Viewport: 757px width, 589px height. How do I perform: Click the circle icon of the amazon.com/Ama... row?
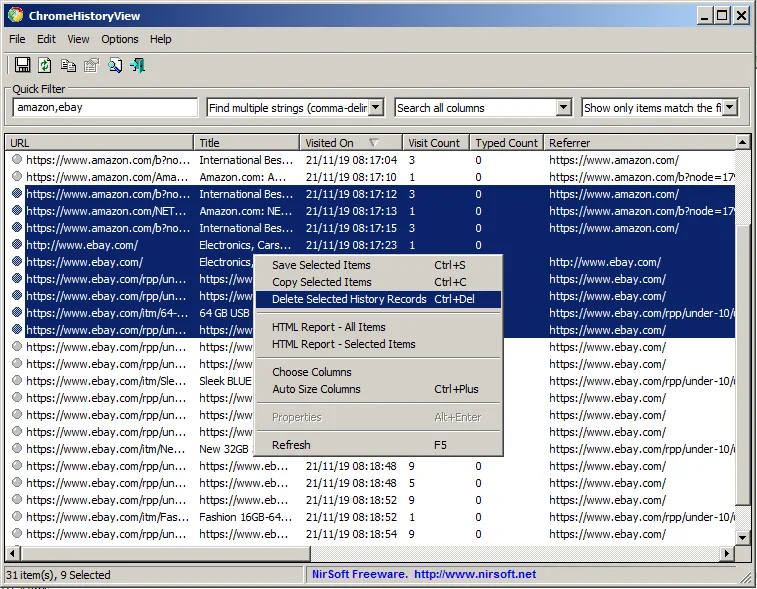(x=17, y=176)
